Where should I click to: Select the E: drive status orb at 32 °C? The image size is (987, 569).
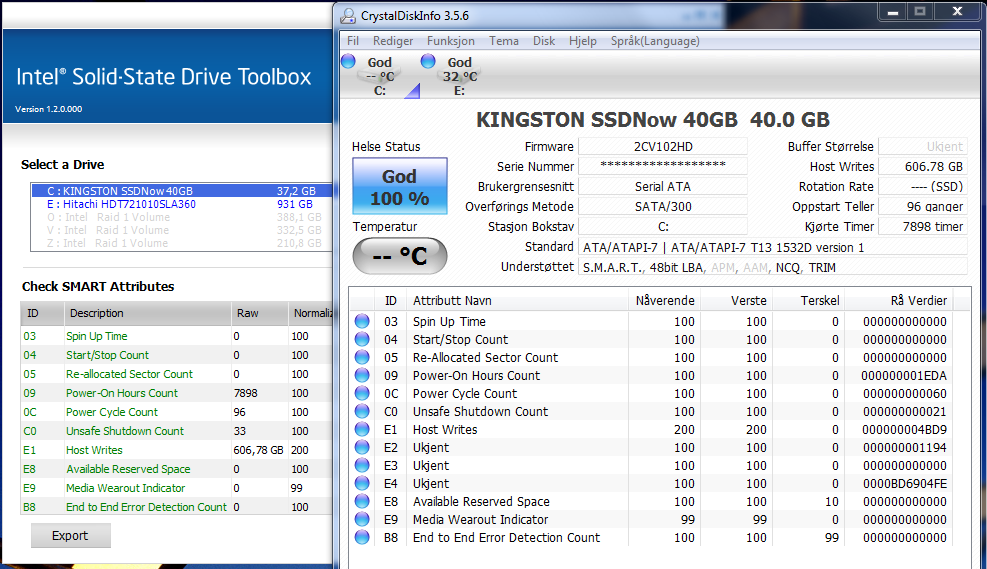tap(428, 62)
